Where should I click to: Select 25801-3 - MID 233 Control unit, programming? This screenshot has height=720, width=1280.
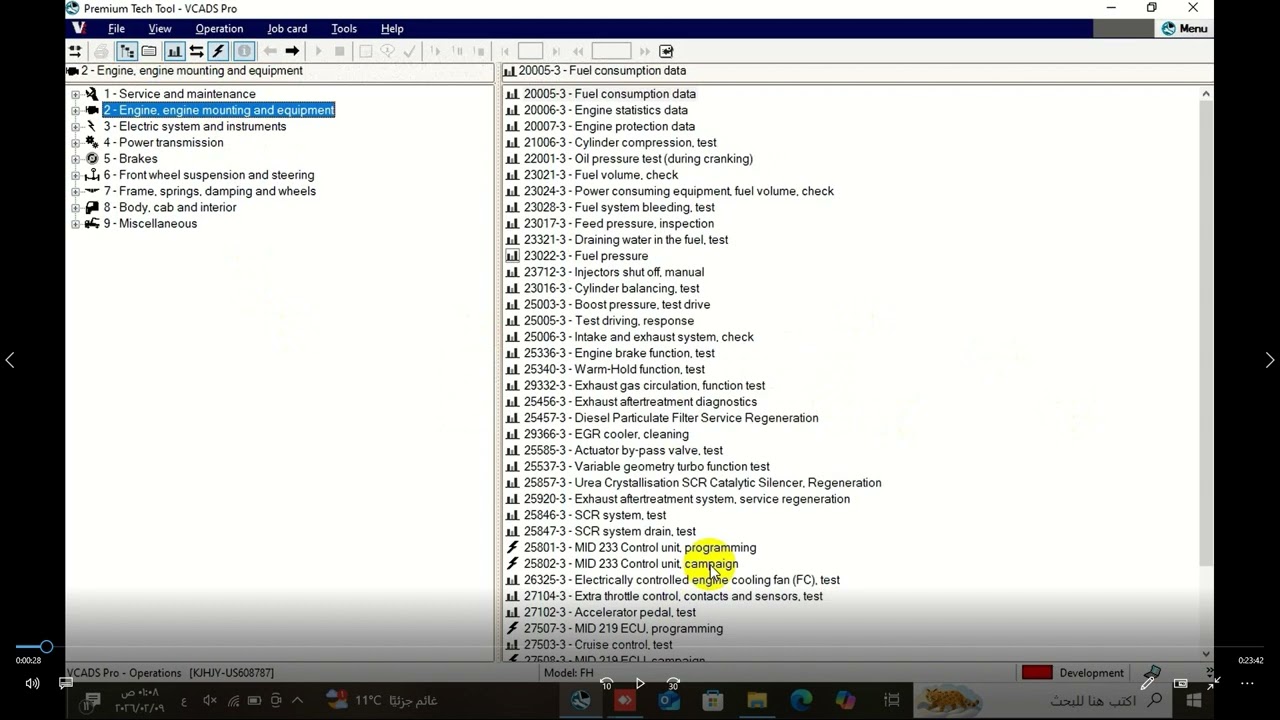[640, 547]
